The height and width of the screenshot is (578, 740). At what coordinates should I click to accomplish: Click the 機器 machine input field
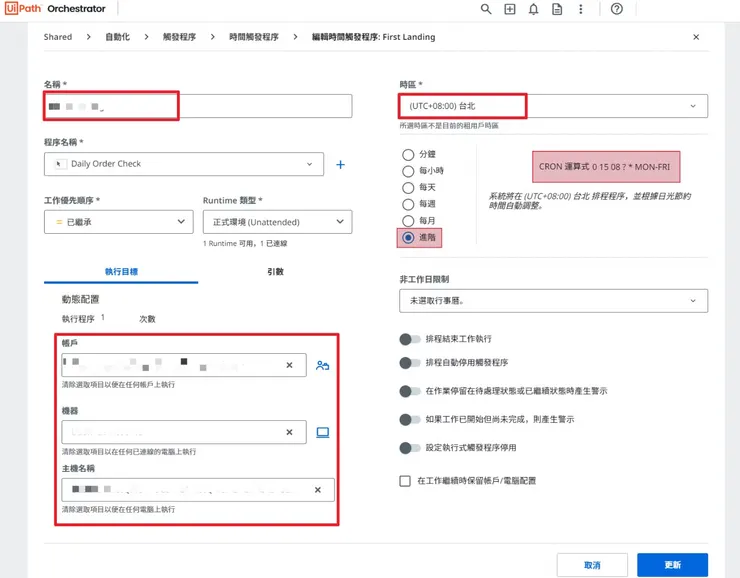point(184,432)
